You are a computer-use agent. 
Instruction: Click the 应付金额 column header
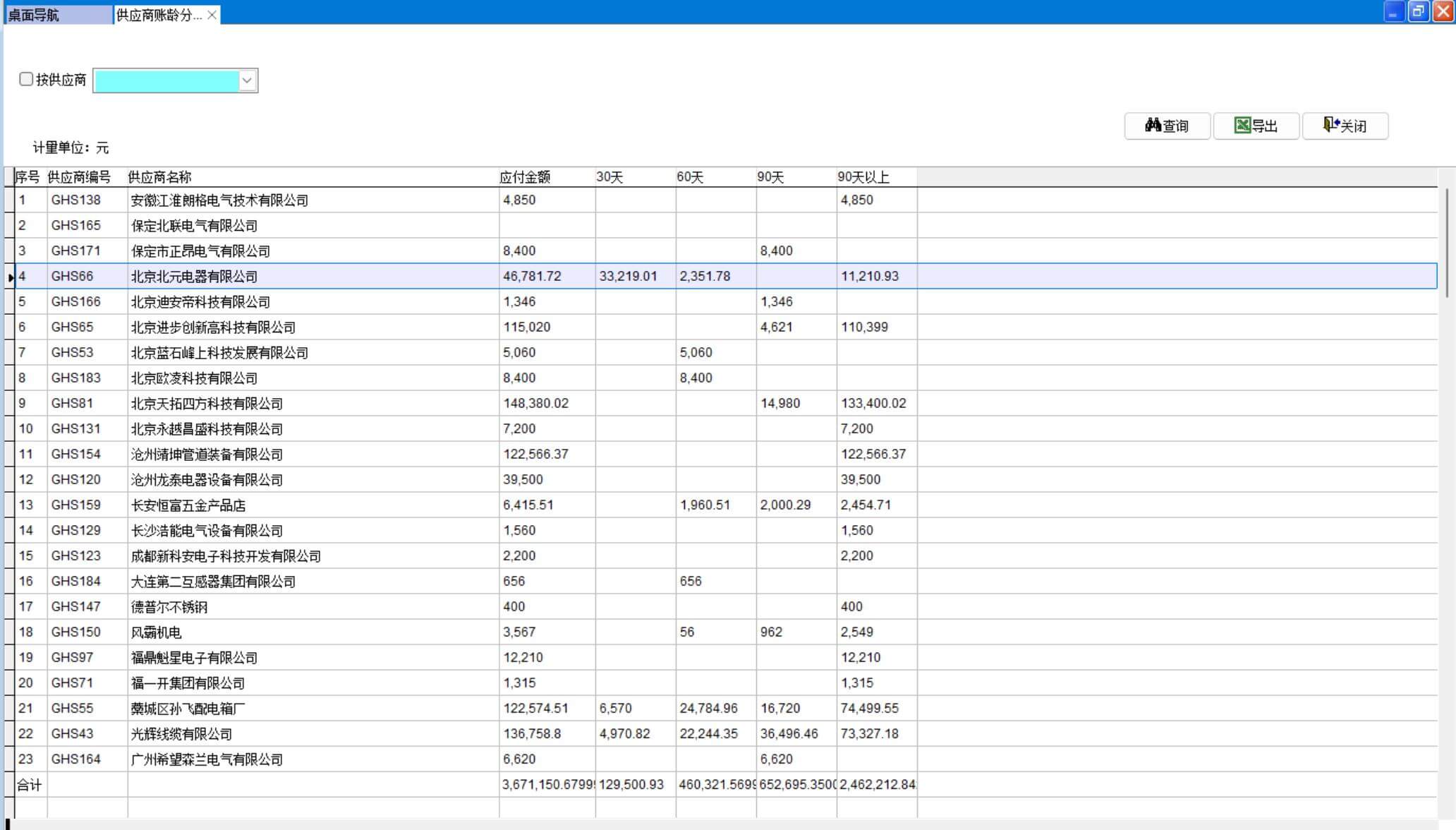click(525, 177)
